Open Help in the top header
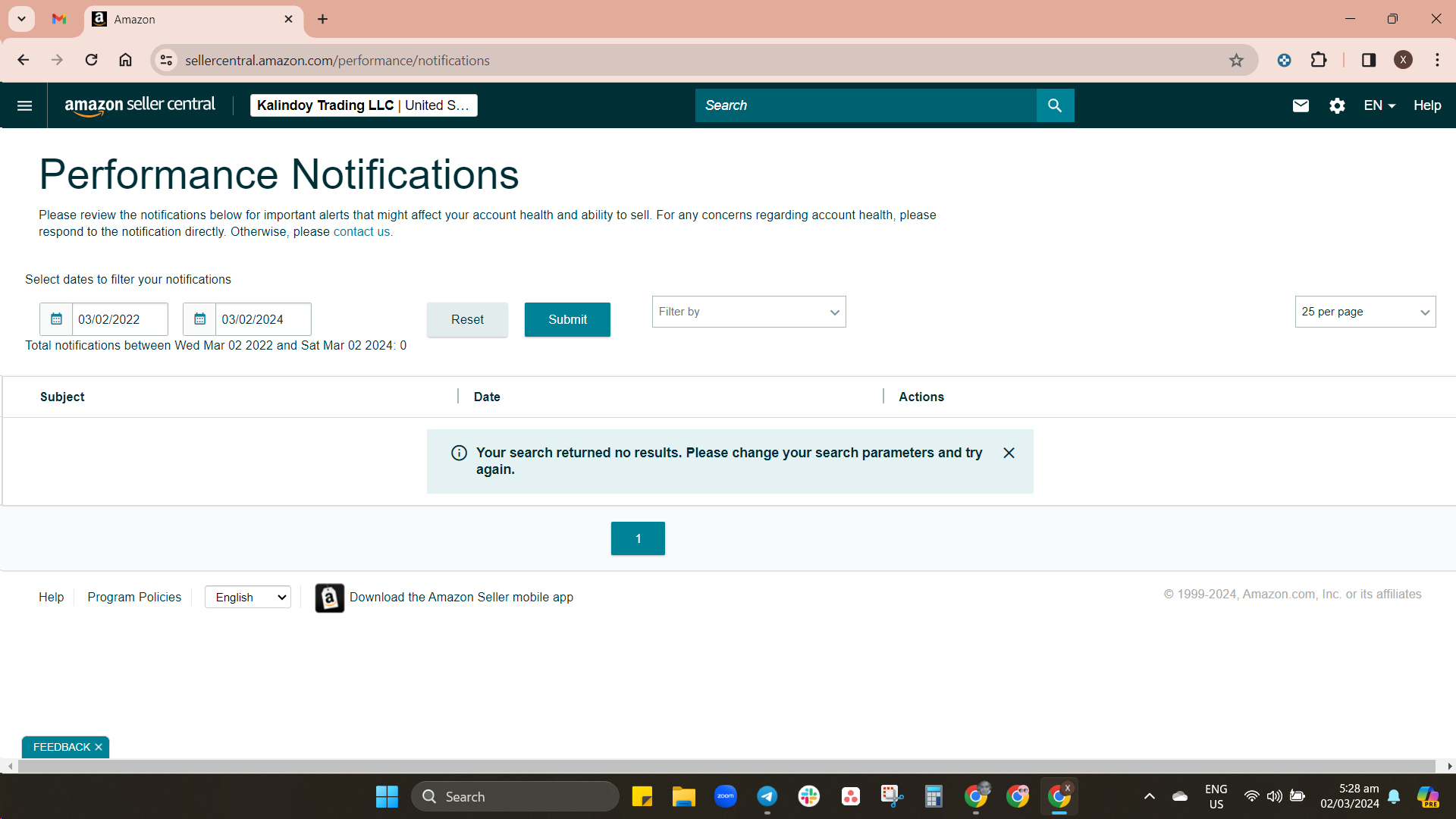This screenshot has width=1456, height=819. (x=1427, y=105)
